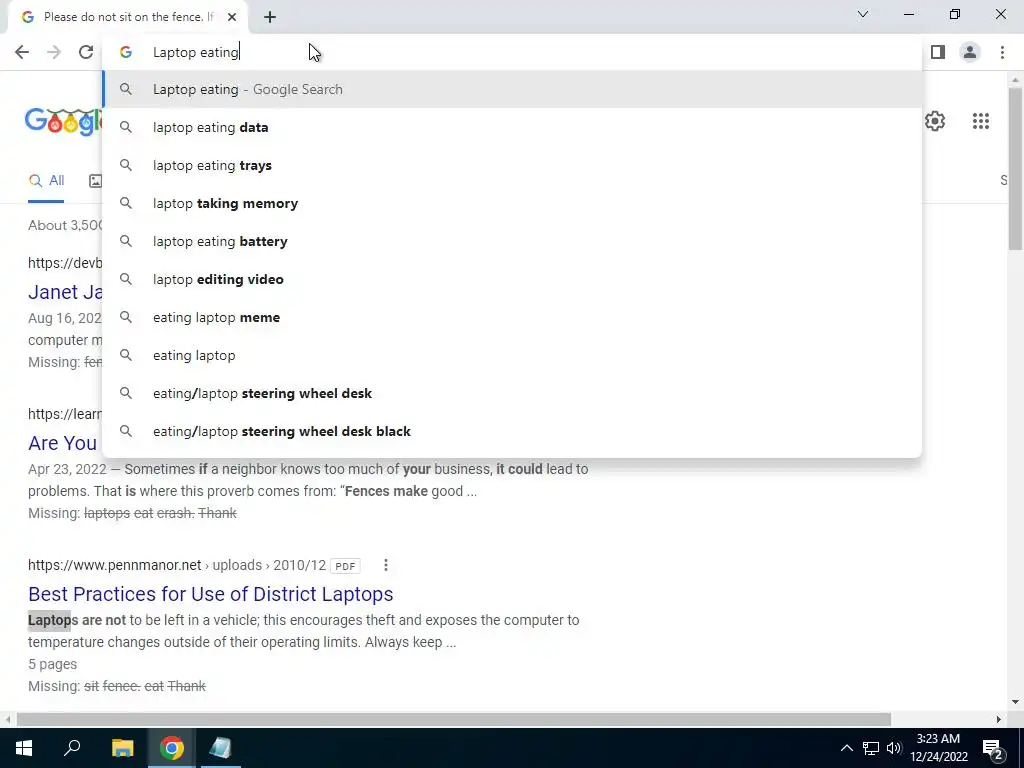Pick the 'laptop eating trays' suggestion
Viewport: 1024px width, 768px height.
(x=512, y=165)
